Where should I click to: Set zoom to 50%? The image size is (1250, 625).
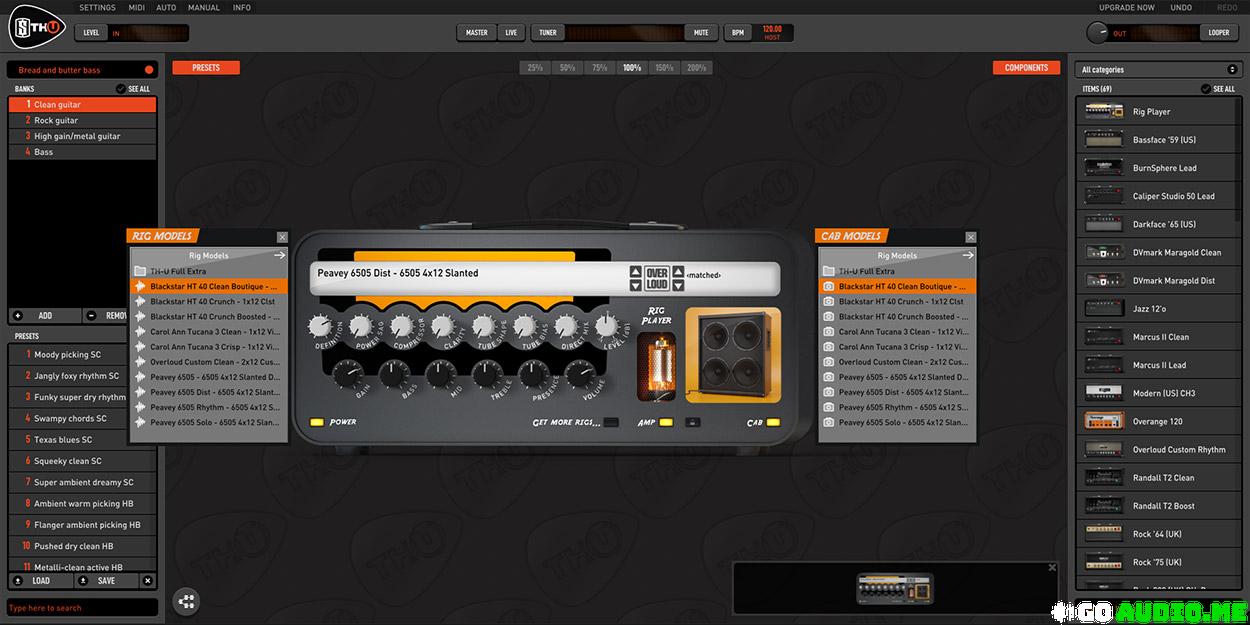coord(567,68)
